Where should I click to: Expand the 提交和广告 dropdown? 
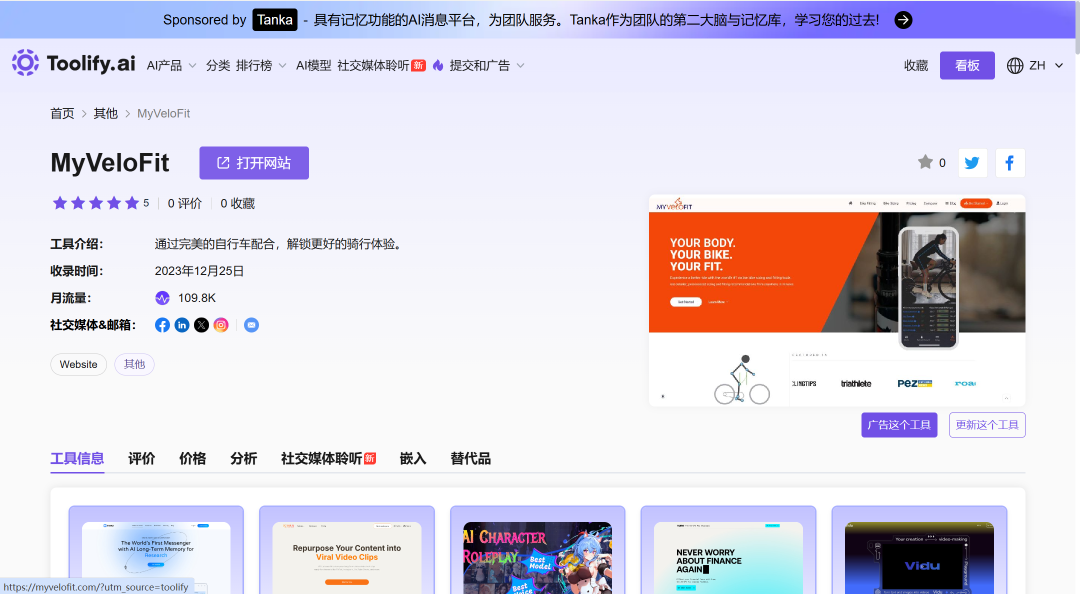(x=487, y=65)
